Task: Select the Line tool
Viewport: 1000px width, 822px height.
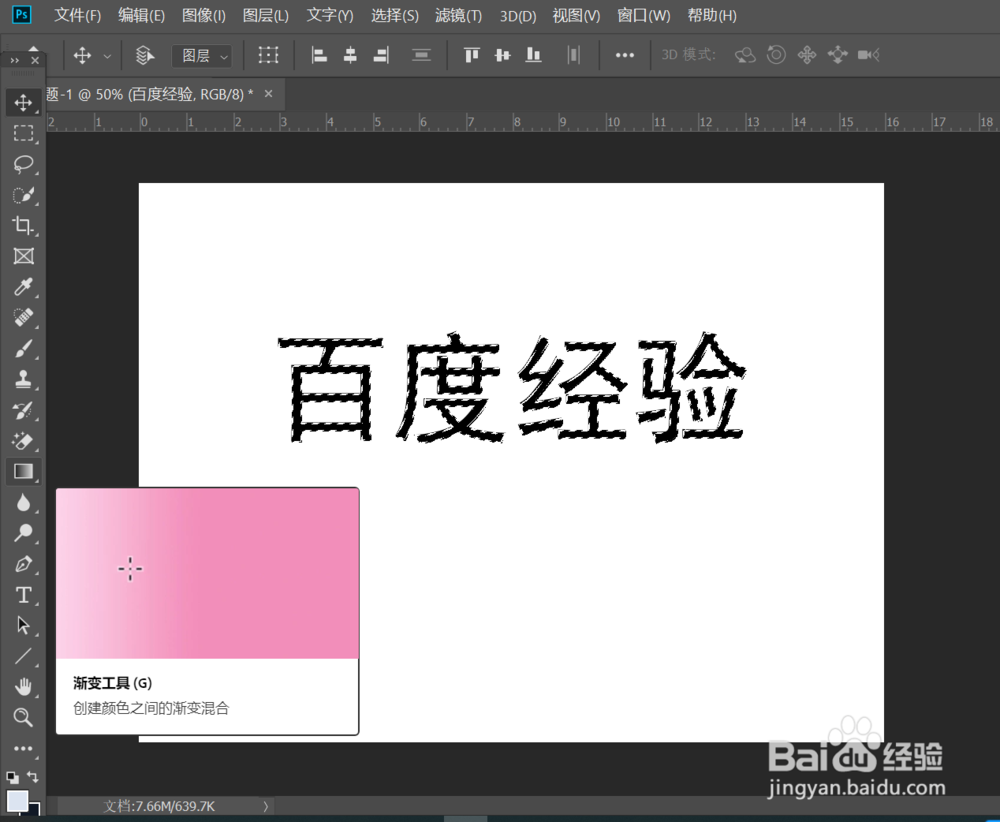Action: (24, 656)
